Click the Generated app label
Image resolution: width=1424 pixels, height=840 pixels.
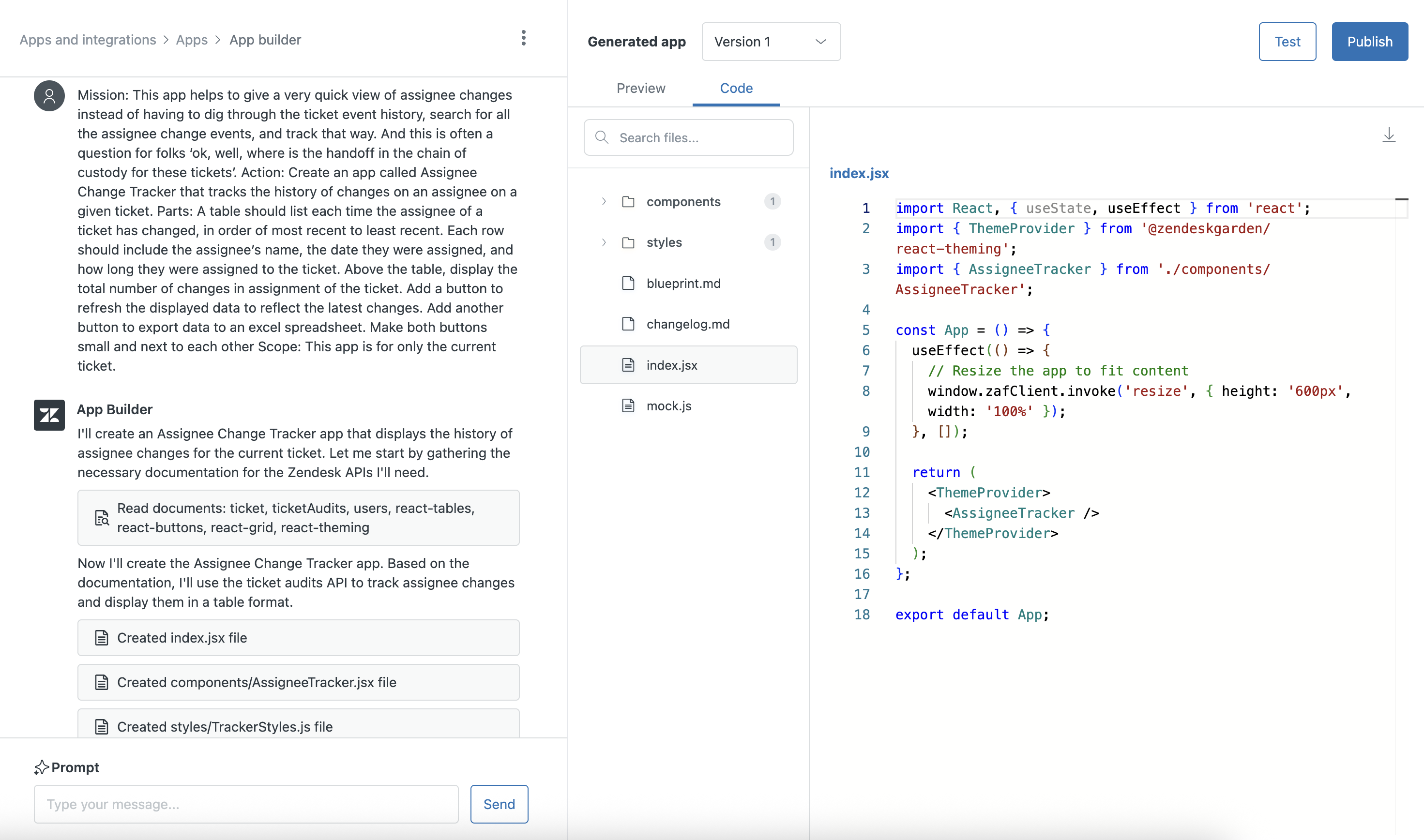[x=636, y=41]
